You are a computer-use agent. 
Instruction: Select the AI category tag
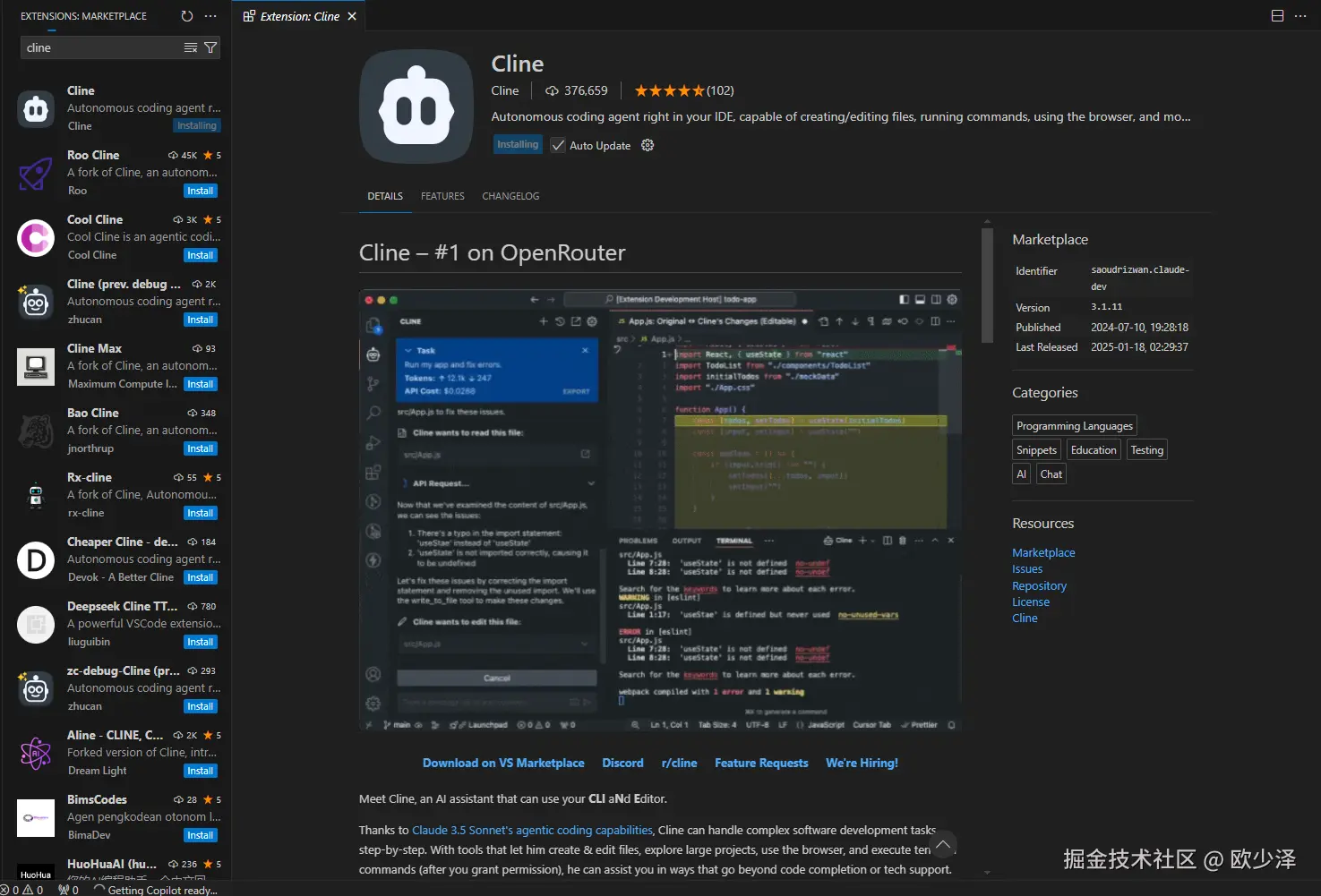coord(1021,474)
